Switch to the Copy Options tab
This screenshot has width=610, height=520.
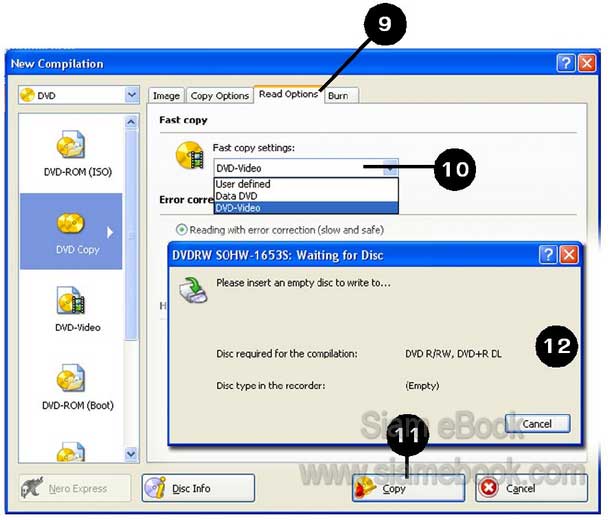click(x=219, y=96)
